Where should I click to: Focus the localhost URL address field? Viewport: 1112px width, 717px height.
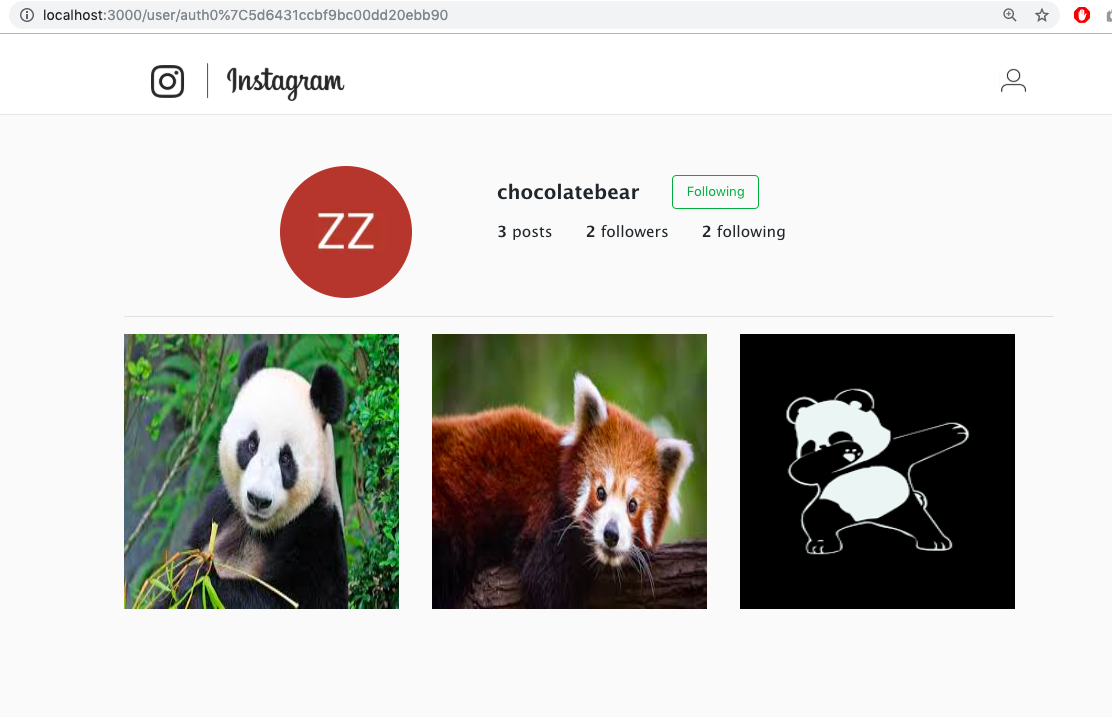(x=496, y=15)
